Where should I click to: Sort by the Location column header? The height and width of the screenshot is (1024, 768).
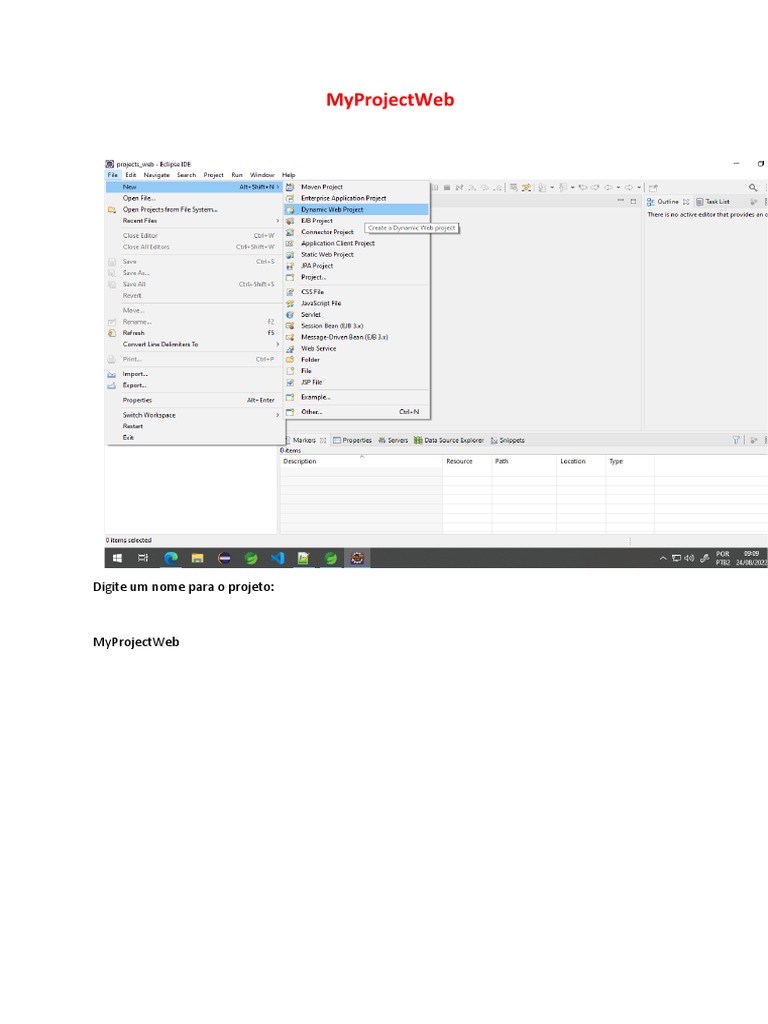(x=581, y=461)
